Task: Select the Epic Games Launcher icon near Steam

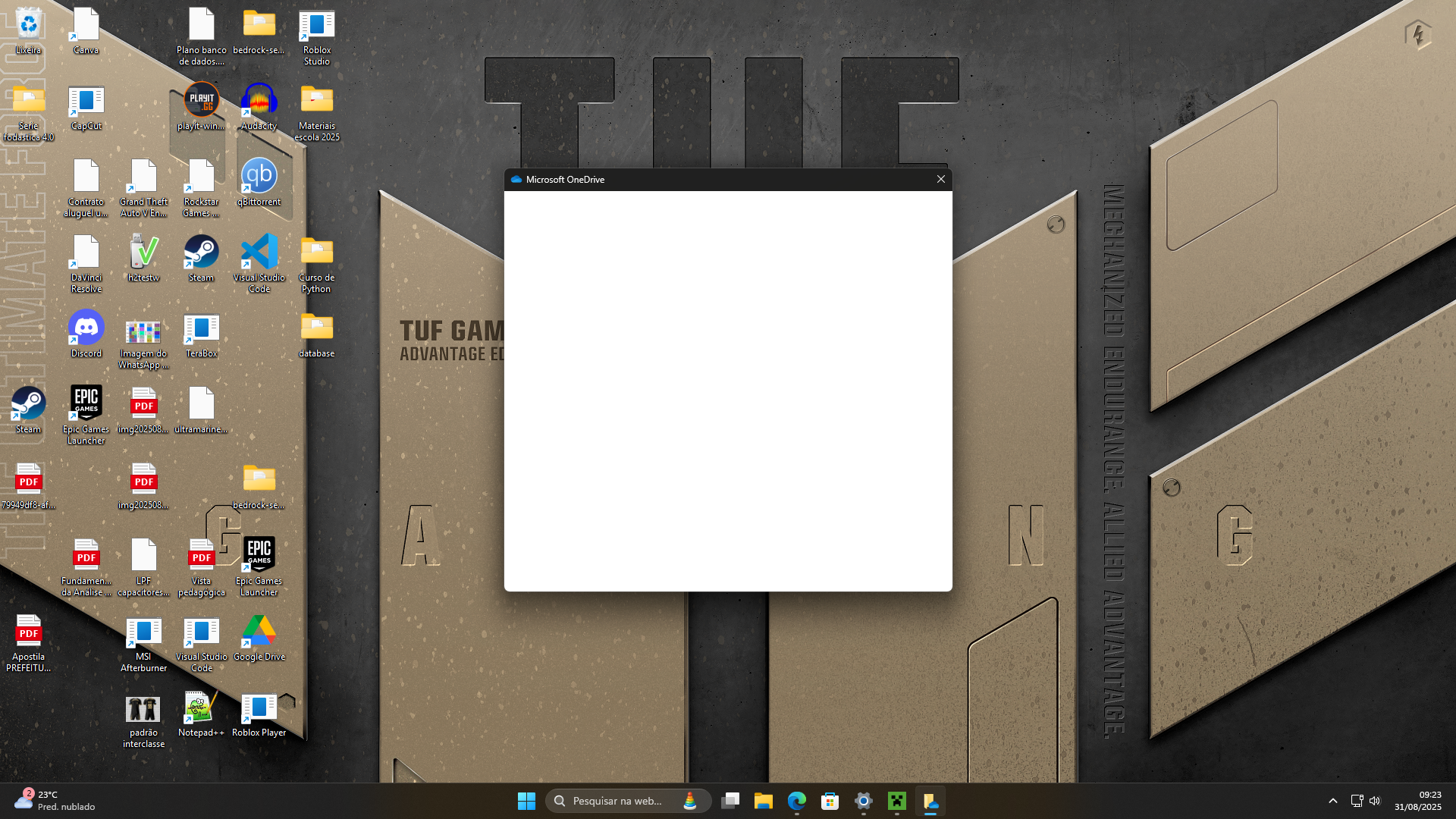Action: point(86,416)
